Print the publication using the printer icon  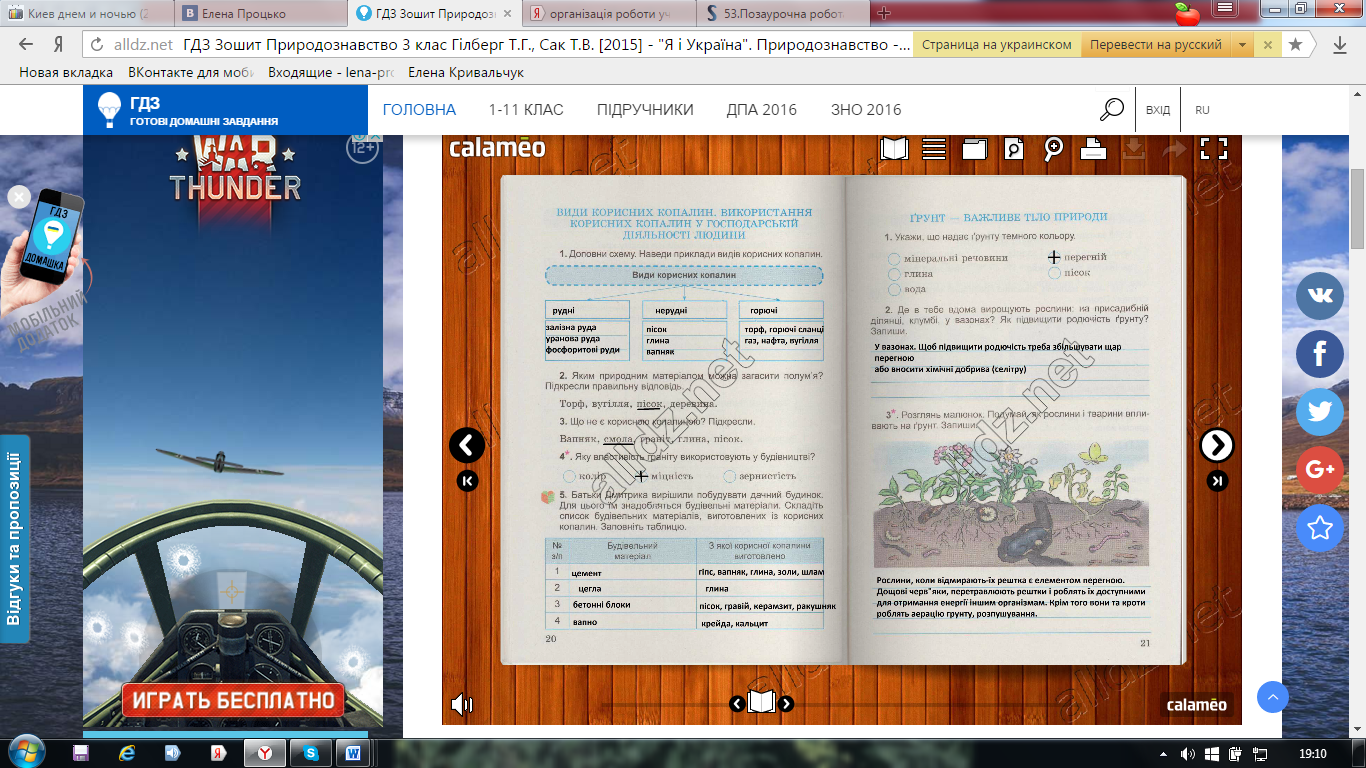point(1093,149)
